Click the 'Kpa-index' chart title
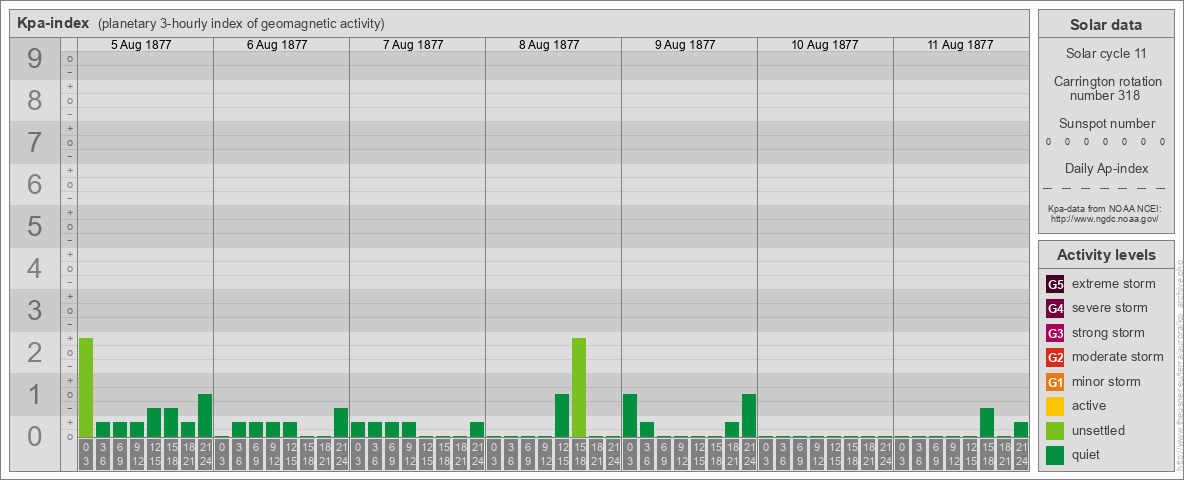The width and height of the screenshot is (1184, 480). pos(54,23)
